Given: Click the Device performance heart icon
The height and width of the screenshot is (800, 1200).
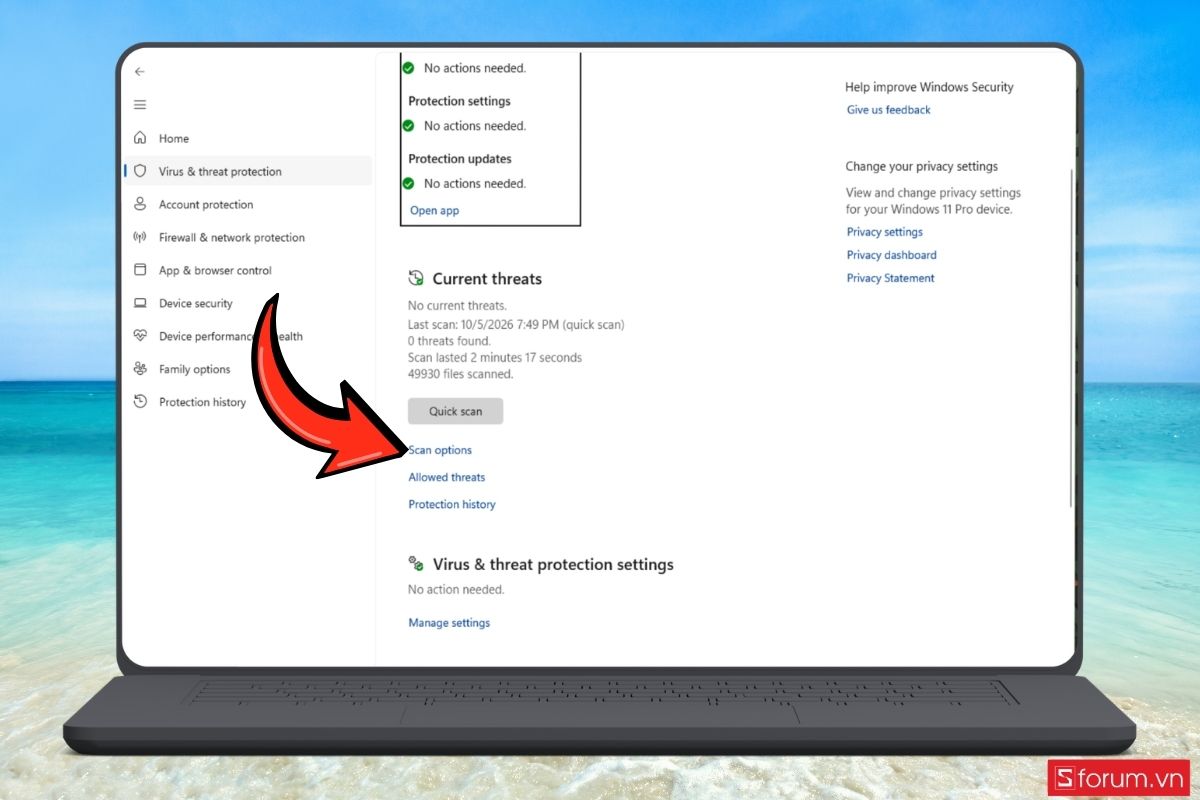Looking at the screenshot, I should (x=140, y=336).
